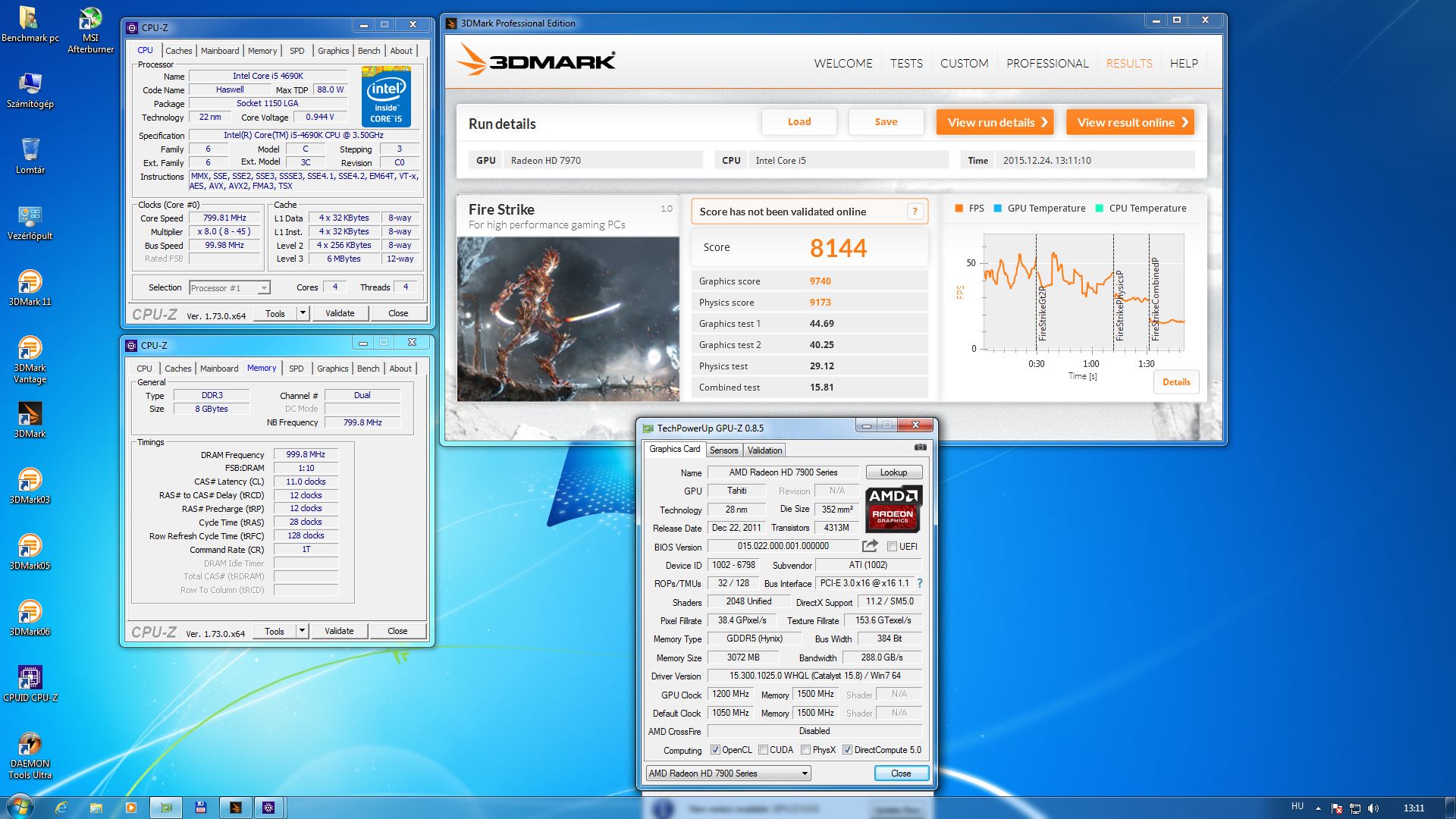1456x819 pixels.
Task: Click the GPU-Z screenshot camera icon
Action: pos(920,447)
